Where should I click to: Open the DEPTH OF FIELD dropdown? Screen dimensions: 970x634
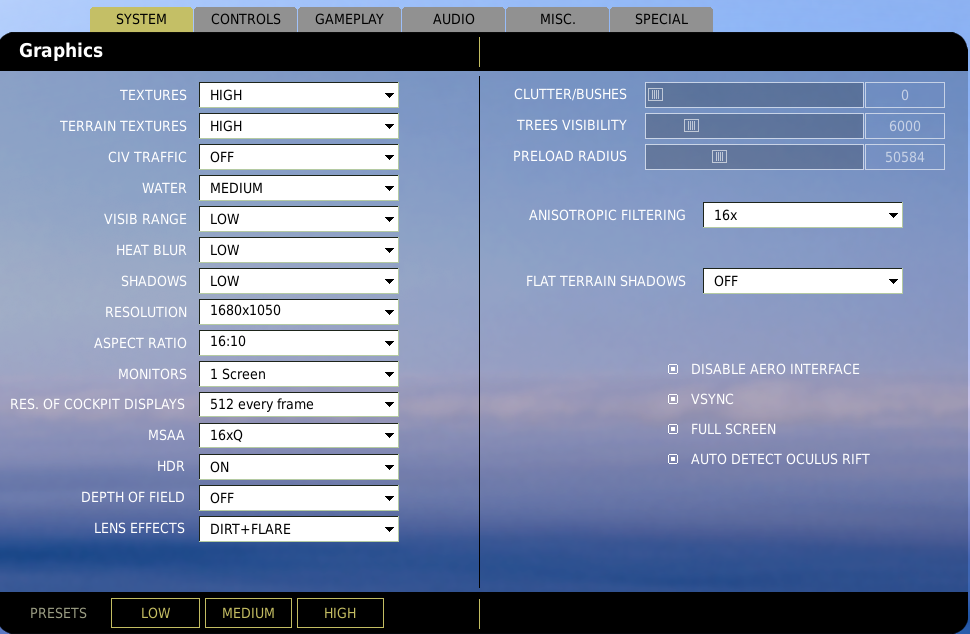click(299, 498)
